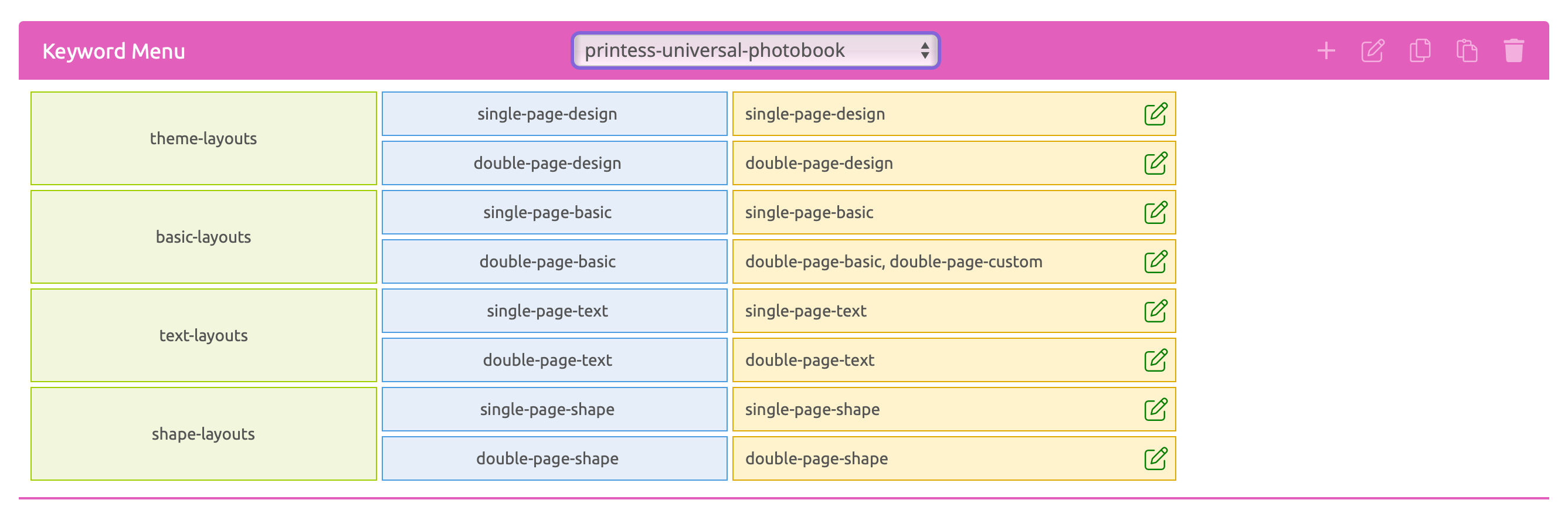
Task: Click the yellow single-page-shape keyword text
Action: [x=812, y=410]
